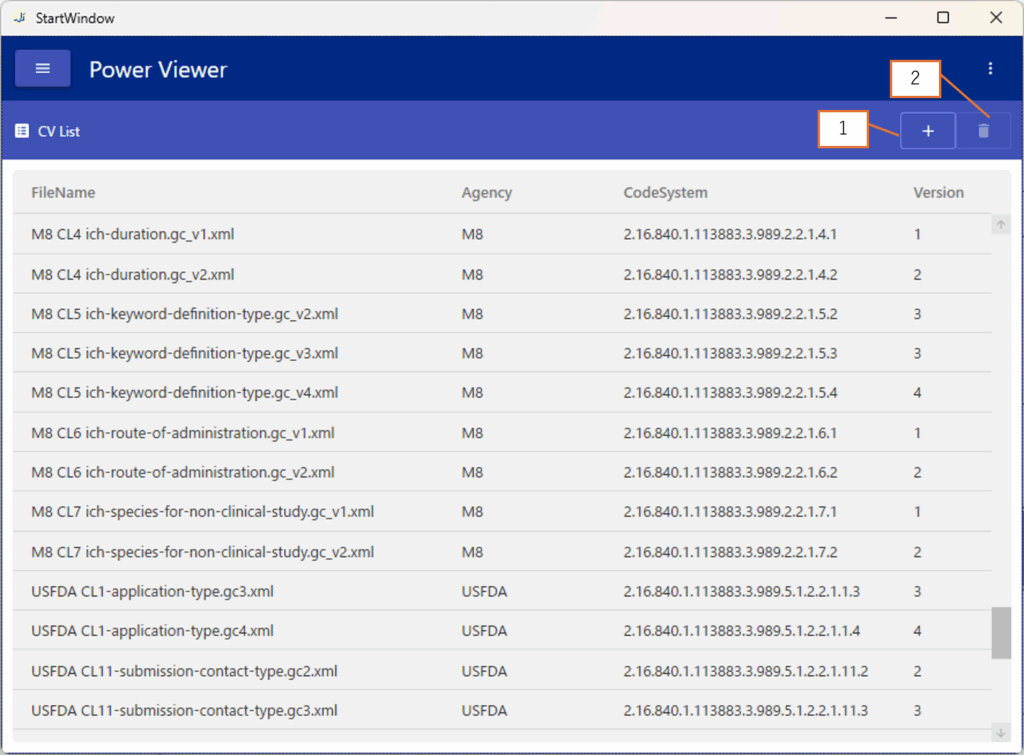
Task: Select the M8 CL4 ich-duration.gc_v1.xml row
Action: tap(133, 234)
